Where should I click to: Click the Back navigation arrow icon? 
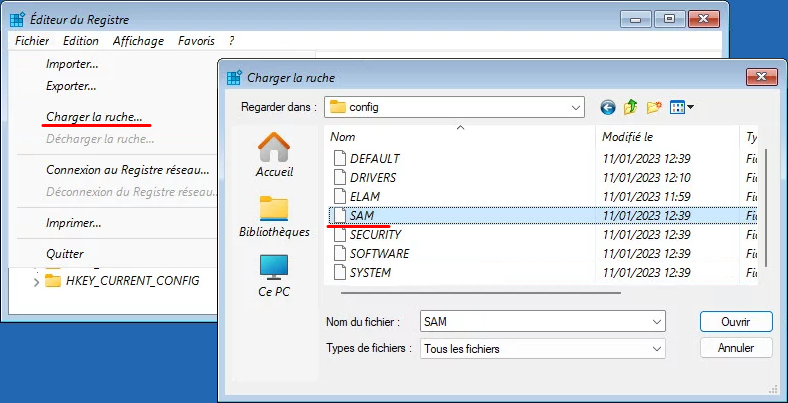point(607,107)
